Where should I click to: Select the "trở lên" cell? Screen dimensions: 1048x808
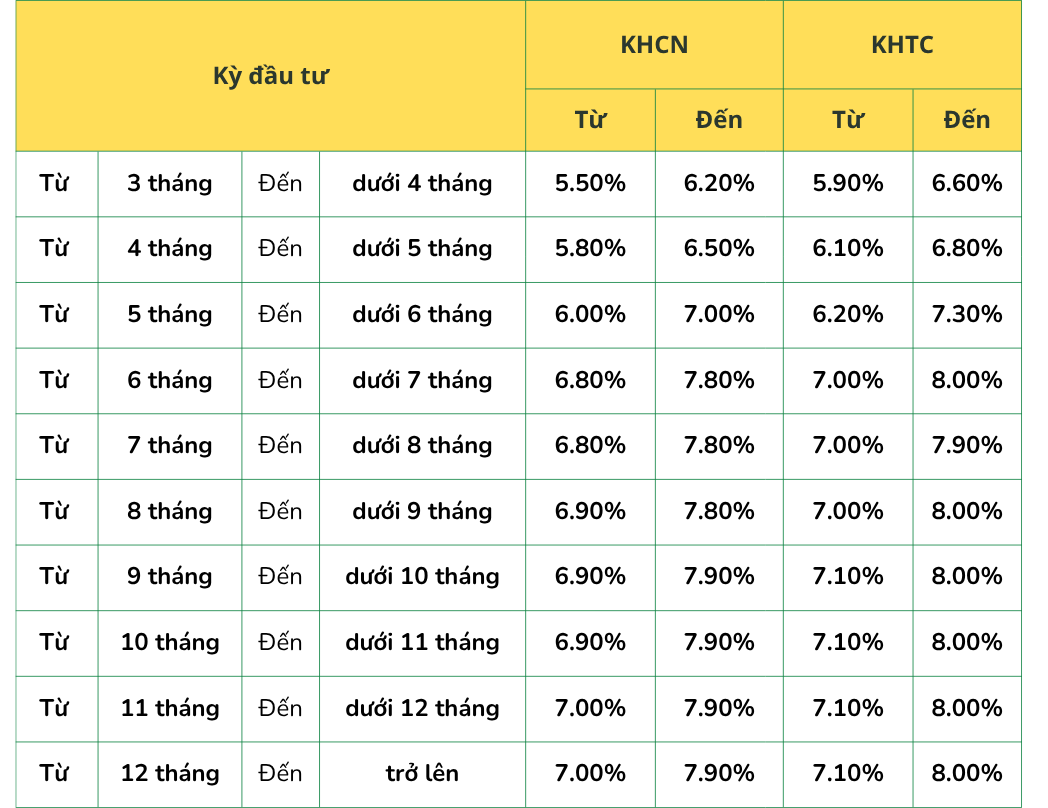pos(422,773)
